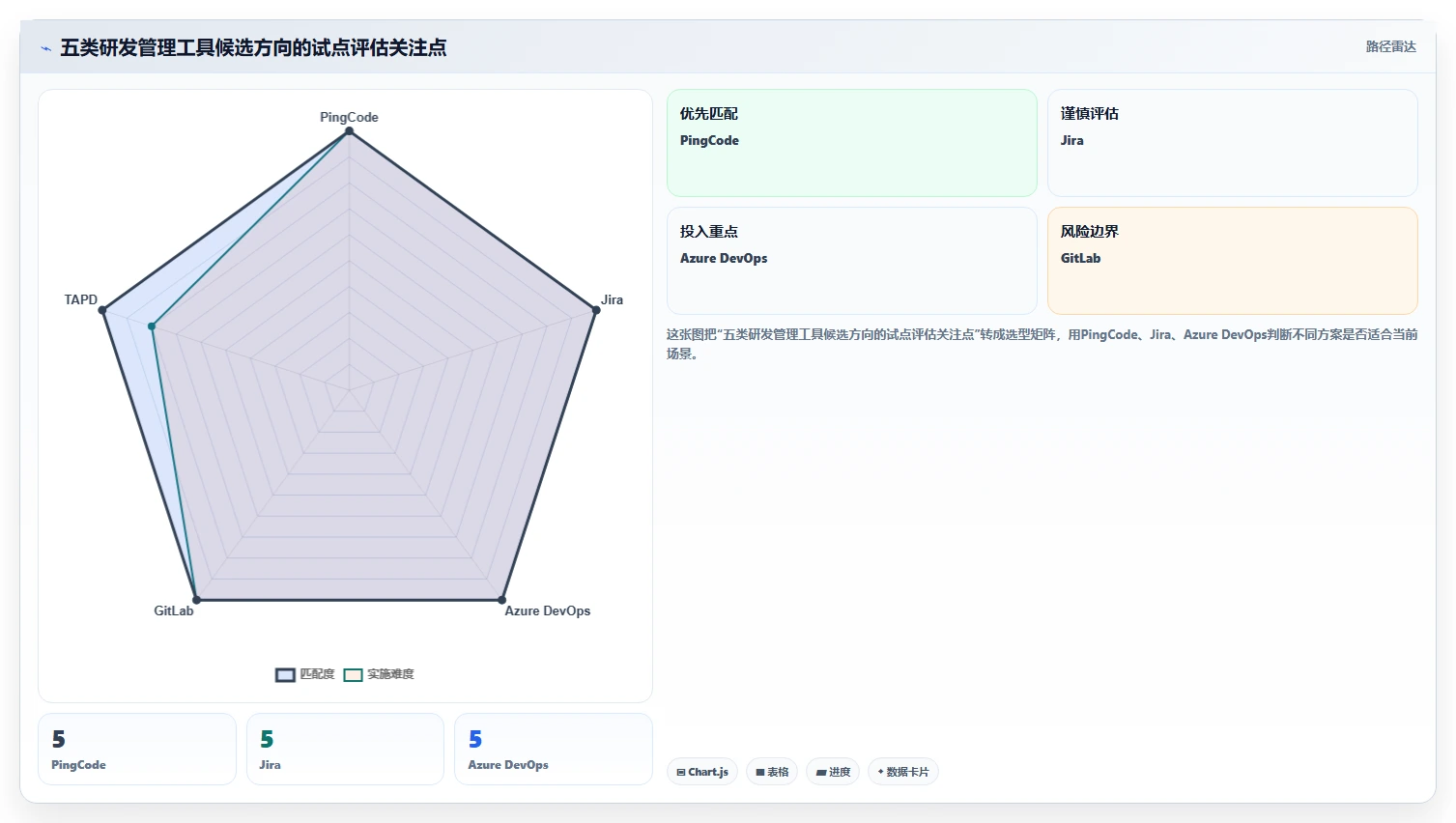Click the Jira axis label on radar

[x=612, y=299]
